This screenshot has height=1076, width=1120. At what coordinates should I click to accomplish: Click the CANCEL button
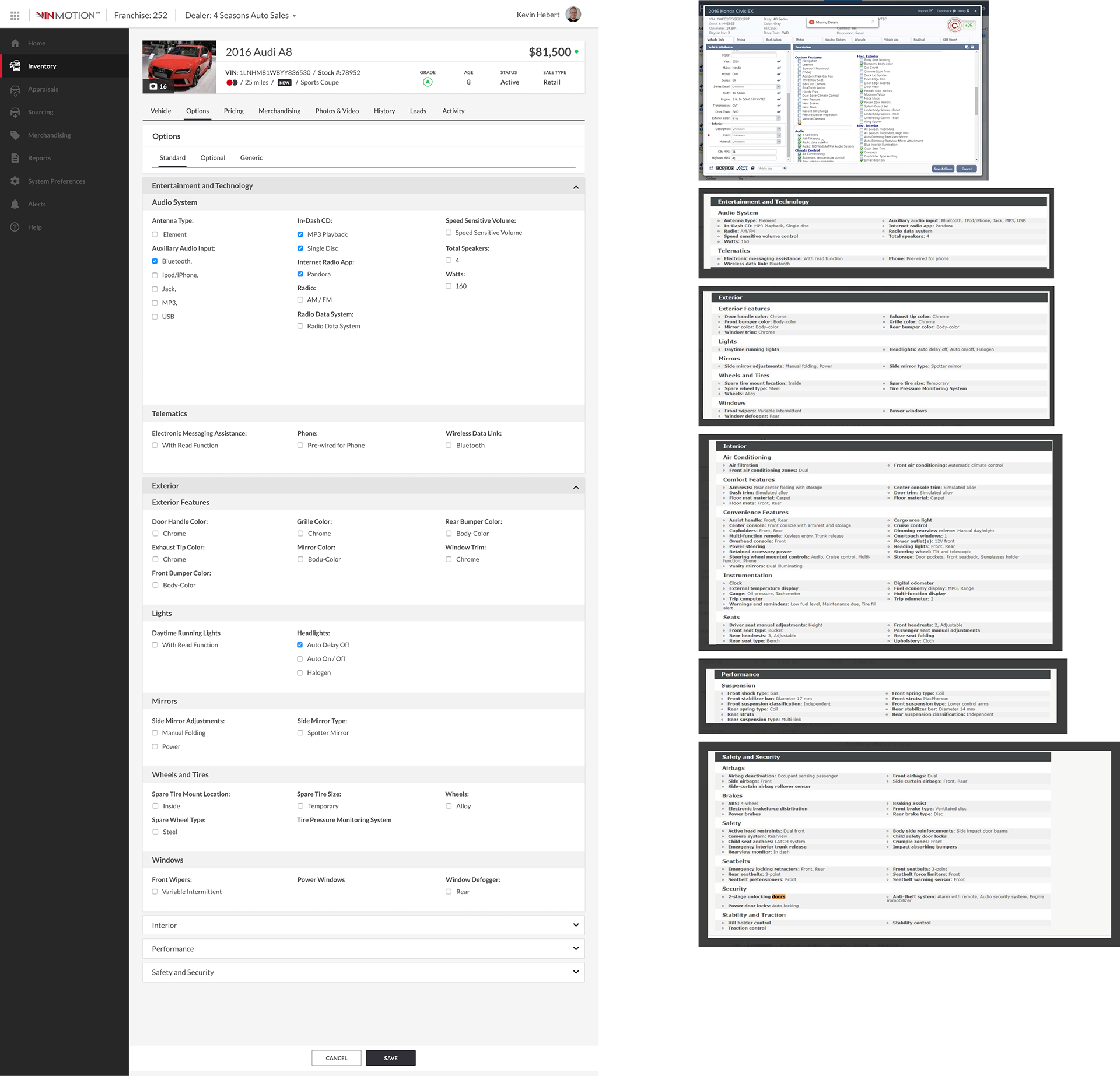(337, 1058)
